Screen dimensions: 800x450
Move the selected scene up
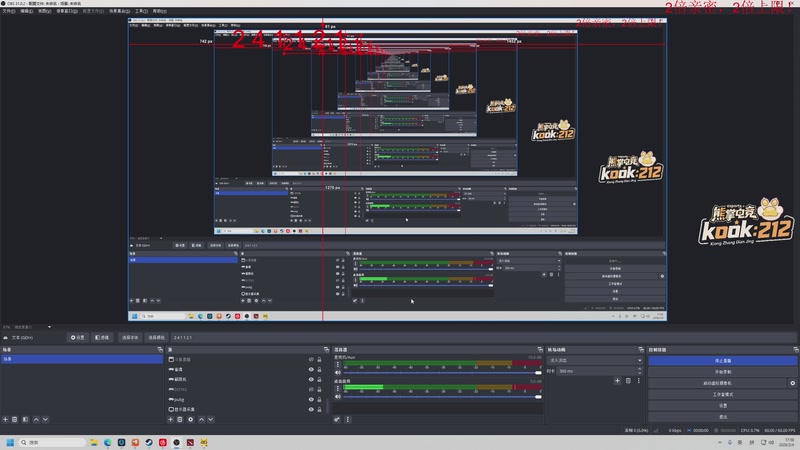tap(36, 419)
